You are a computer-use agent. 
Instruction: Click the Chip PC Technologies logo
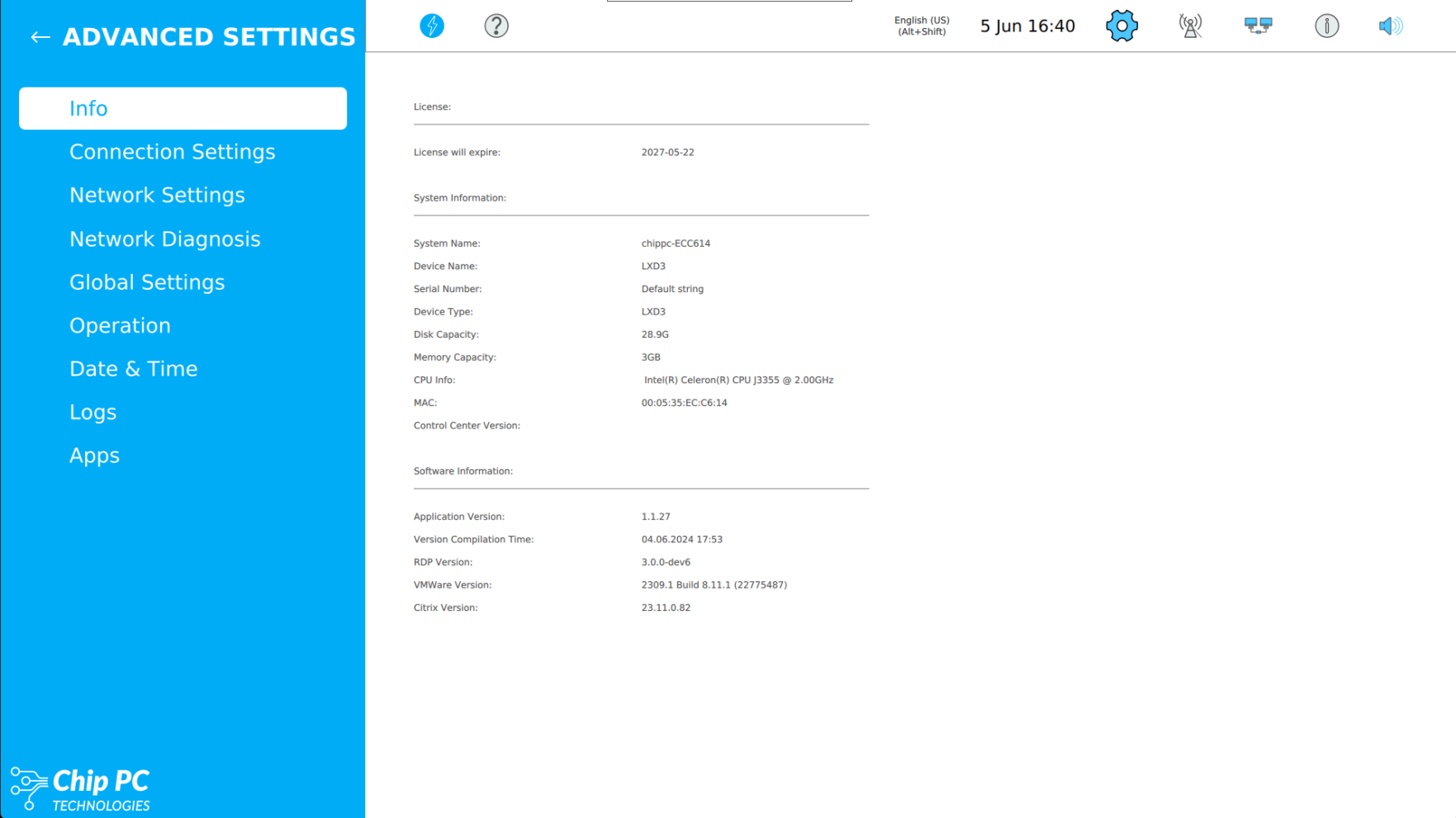point(81,789)
